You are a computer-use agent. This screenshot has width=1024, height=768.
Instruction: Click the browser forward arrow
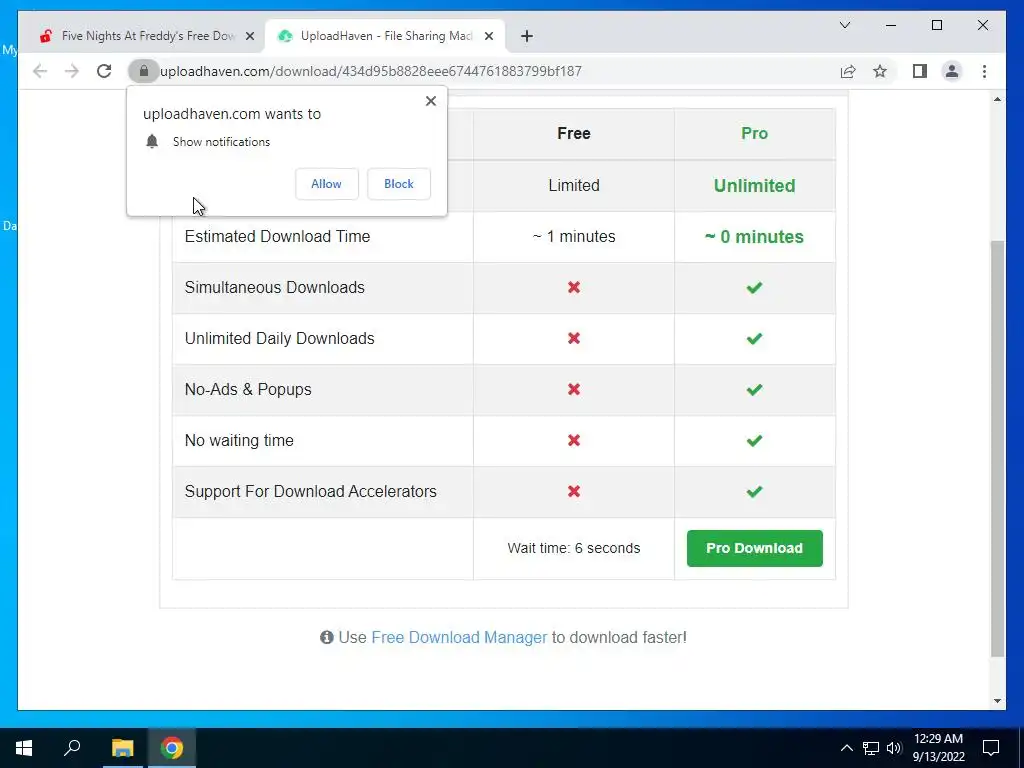72,71
